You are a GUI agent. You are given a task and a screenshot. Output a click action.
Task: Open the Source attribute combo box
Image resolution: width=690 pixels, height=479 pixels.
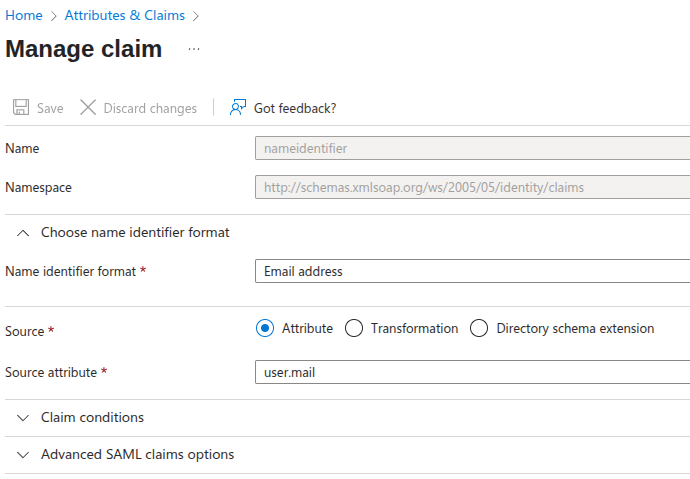[472, 372]
